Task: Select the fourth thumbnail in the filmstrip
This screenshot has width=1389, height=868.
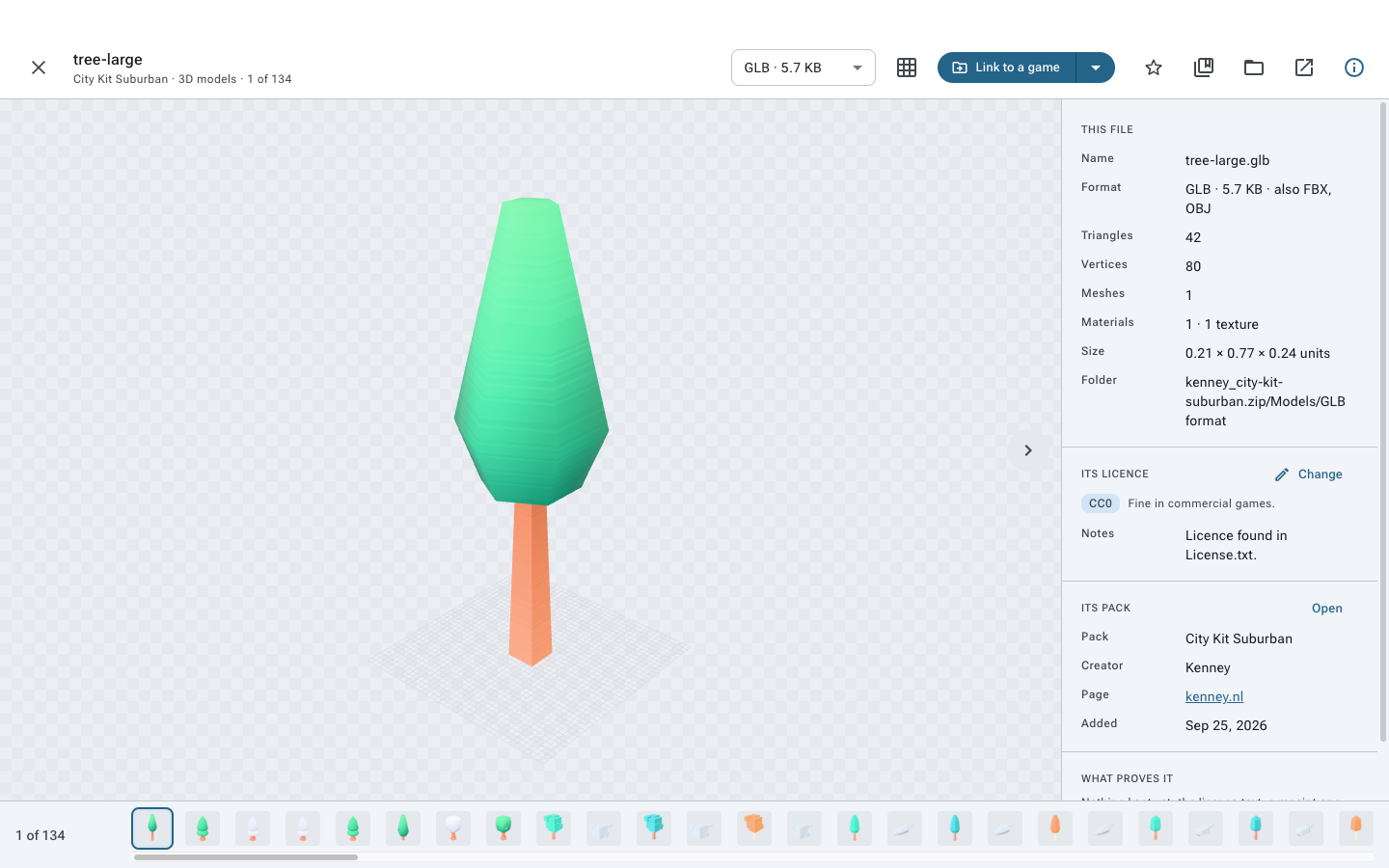Action: [303, 828]
